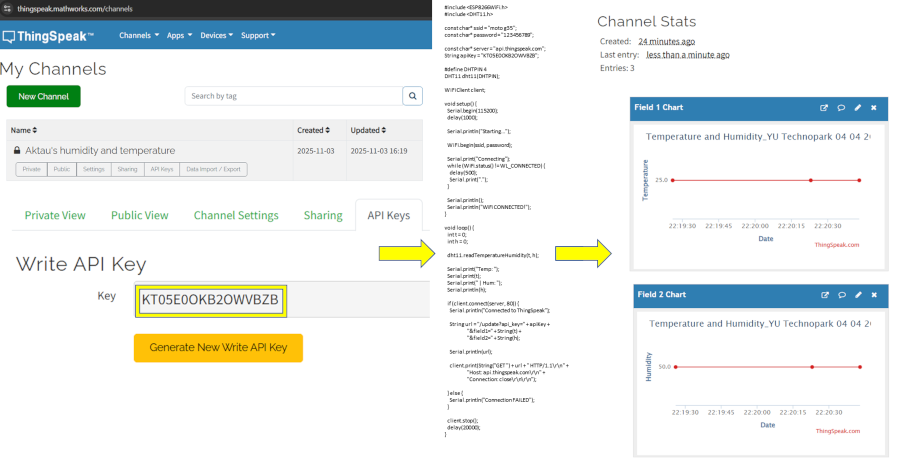This screenshot has width=900, height=467.
Task: Click the small Public button under channel
Action: [x=61, y=169]
